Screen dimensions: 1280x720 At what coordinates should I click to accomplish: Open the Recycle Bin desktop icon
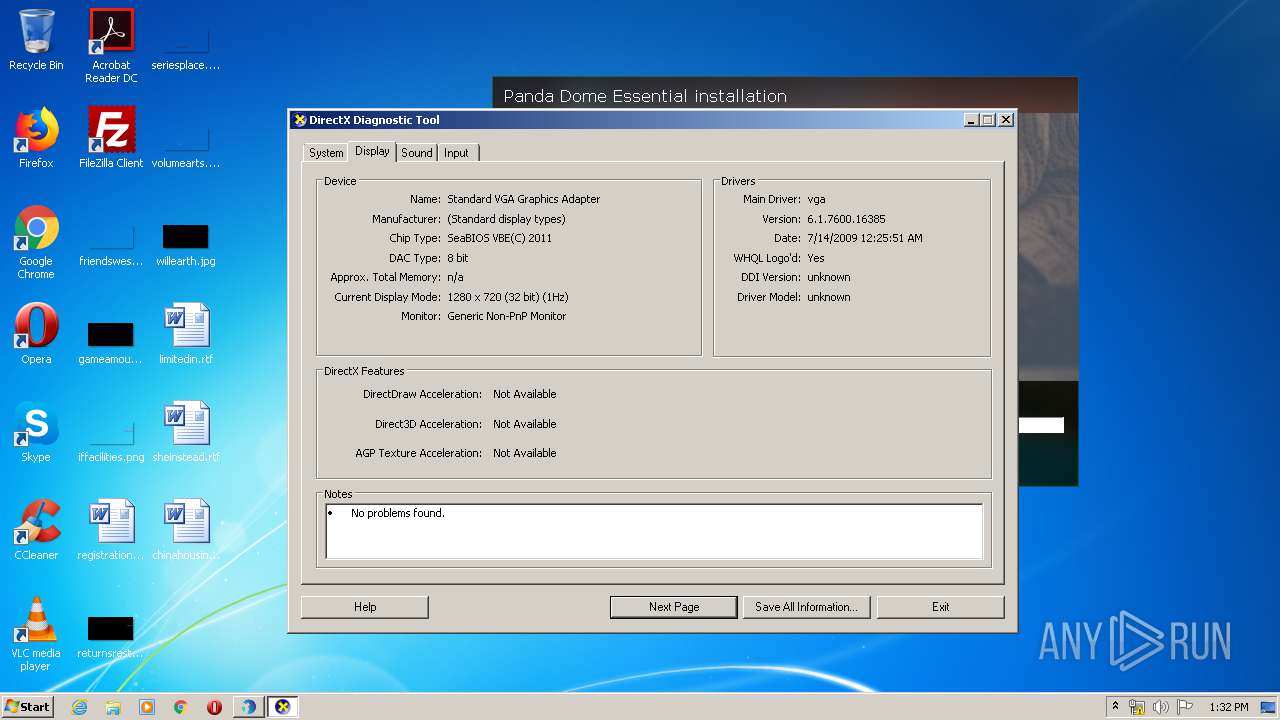[x=36, y=40]
